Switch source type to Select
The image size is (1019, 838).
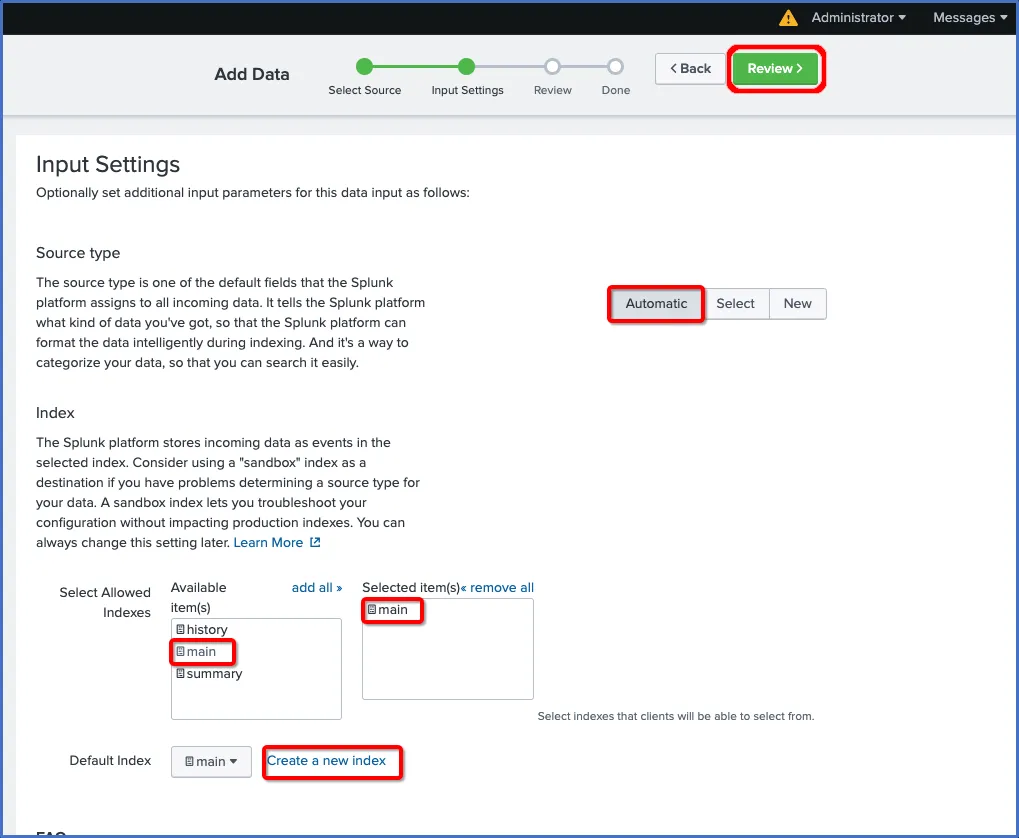(x=735, y=304)
